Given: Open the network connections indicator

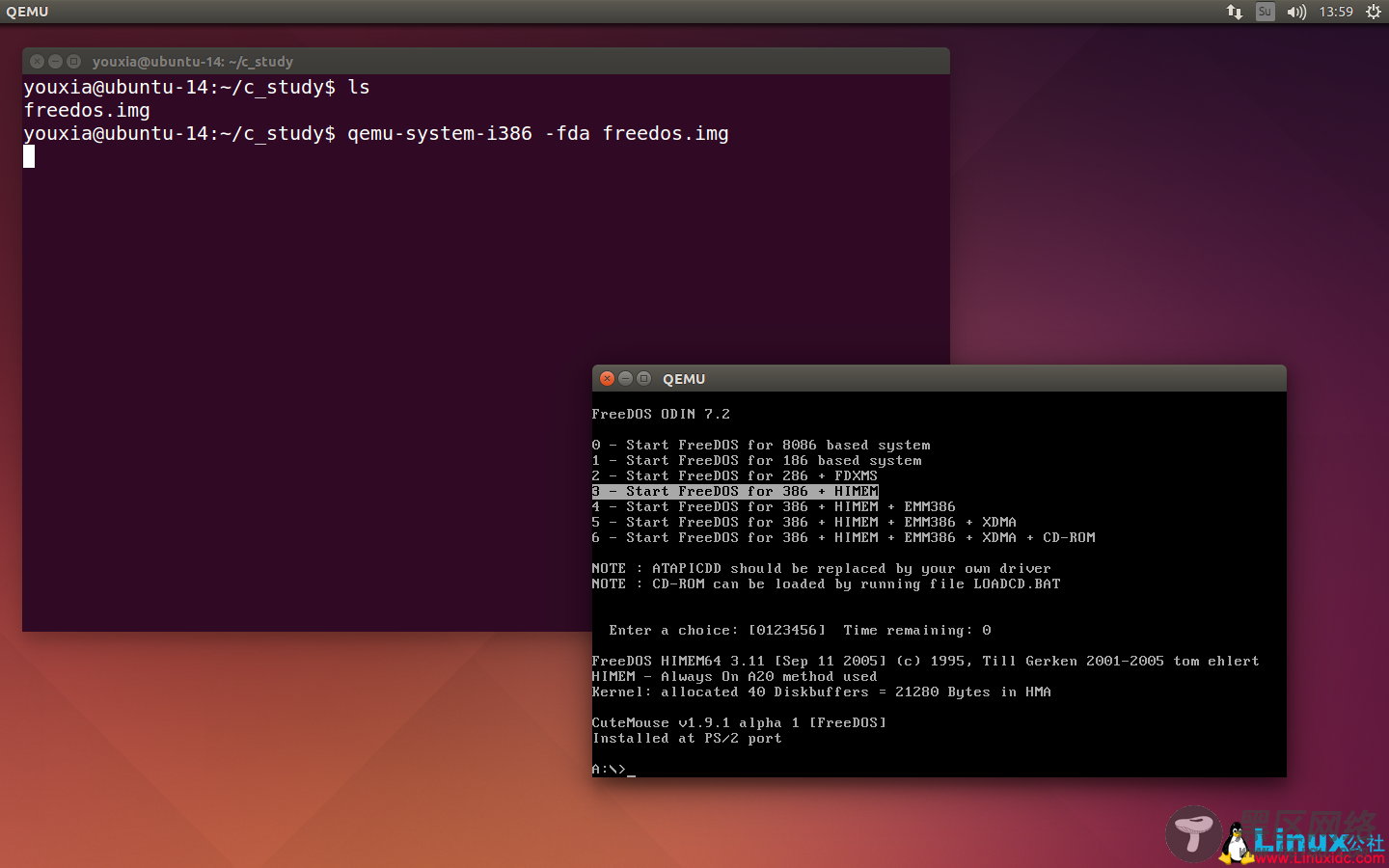Looking at the screenshot, I should (x=1235, y=12).
